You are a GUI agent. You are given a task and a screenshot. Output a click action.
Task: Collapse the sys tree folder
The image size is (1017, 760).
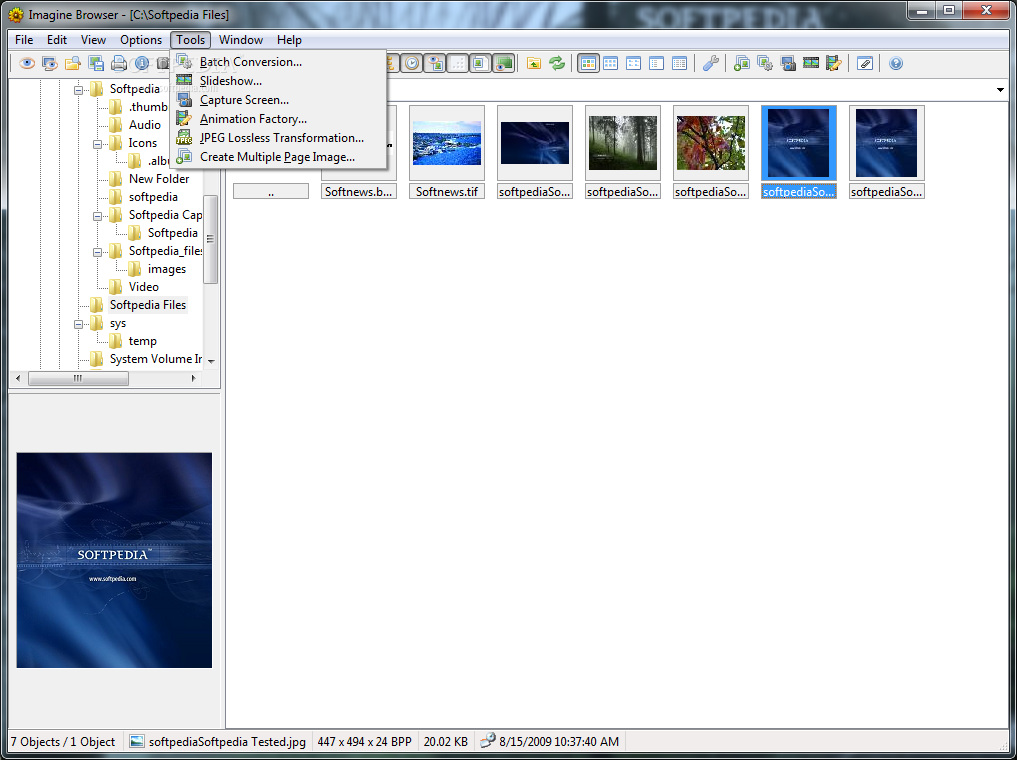[78, 323]
